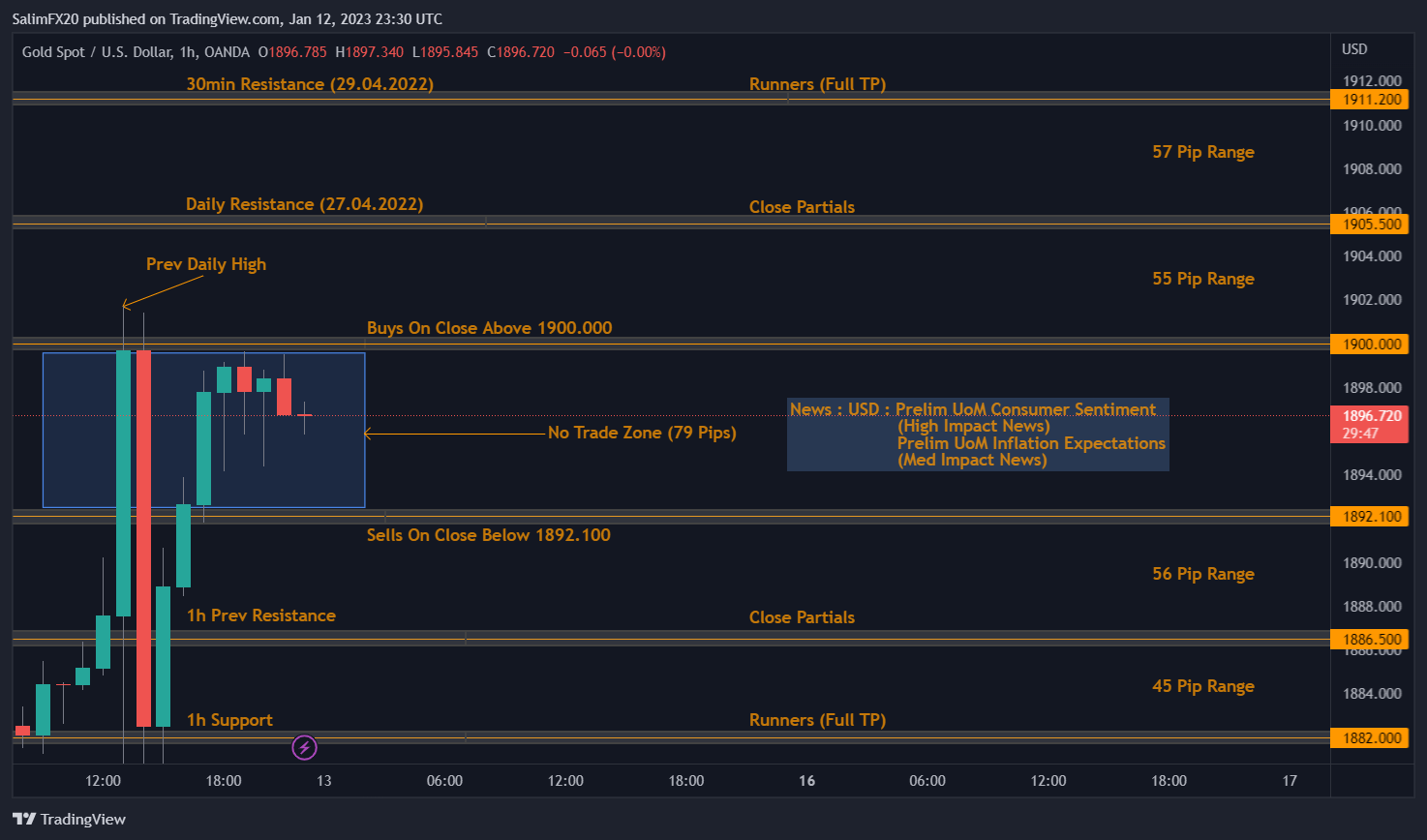Toggle the 1892.100 sell trigger level label
This screenshot has height=840, width=1427.
tap(1369, 516)
